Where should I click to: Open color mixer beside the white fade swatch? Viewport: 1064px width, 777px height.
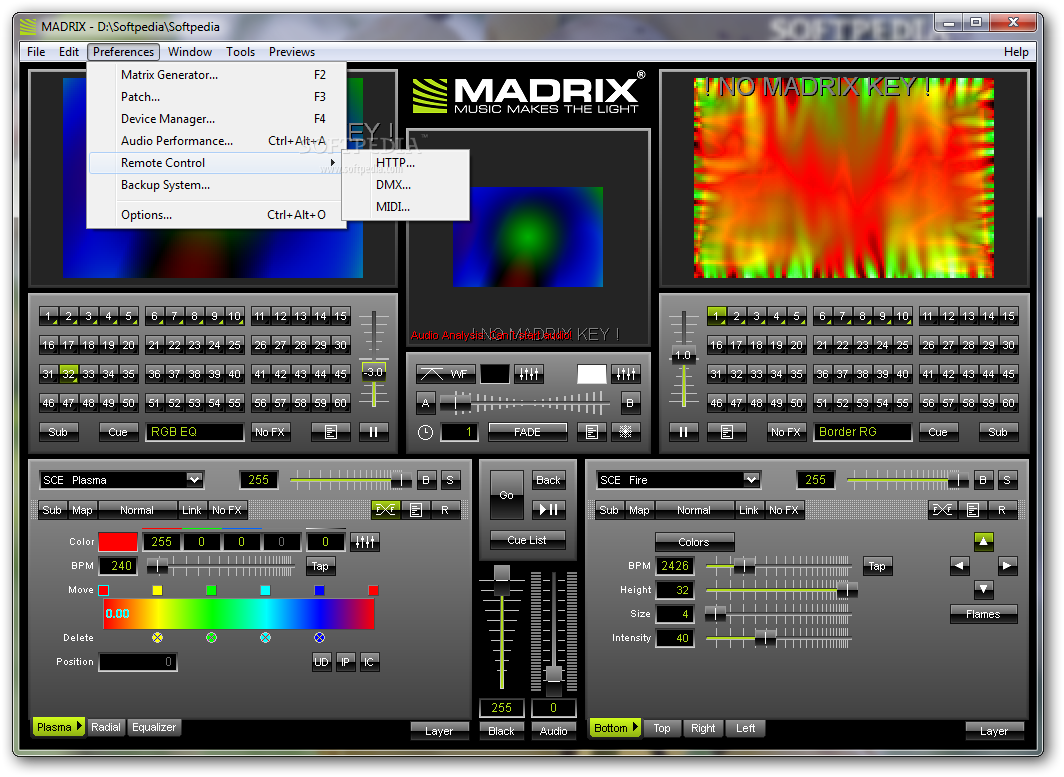[626, 374]
